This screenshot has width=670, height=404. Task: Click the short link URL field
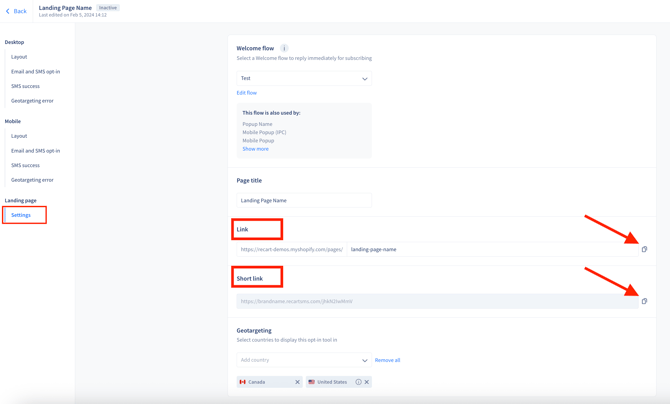pos(436,301)
